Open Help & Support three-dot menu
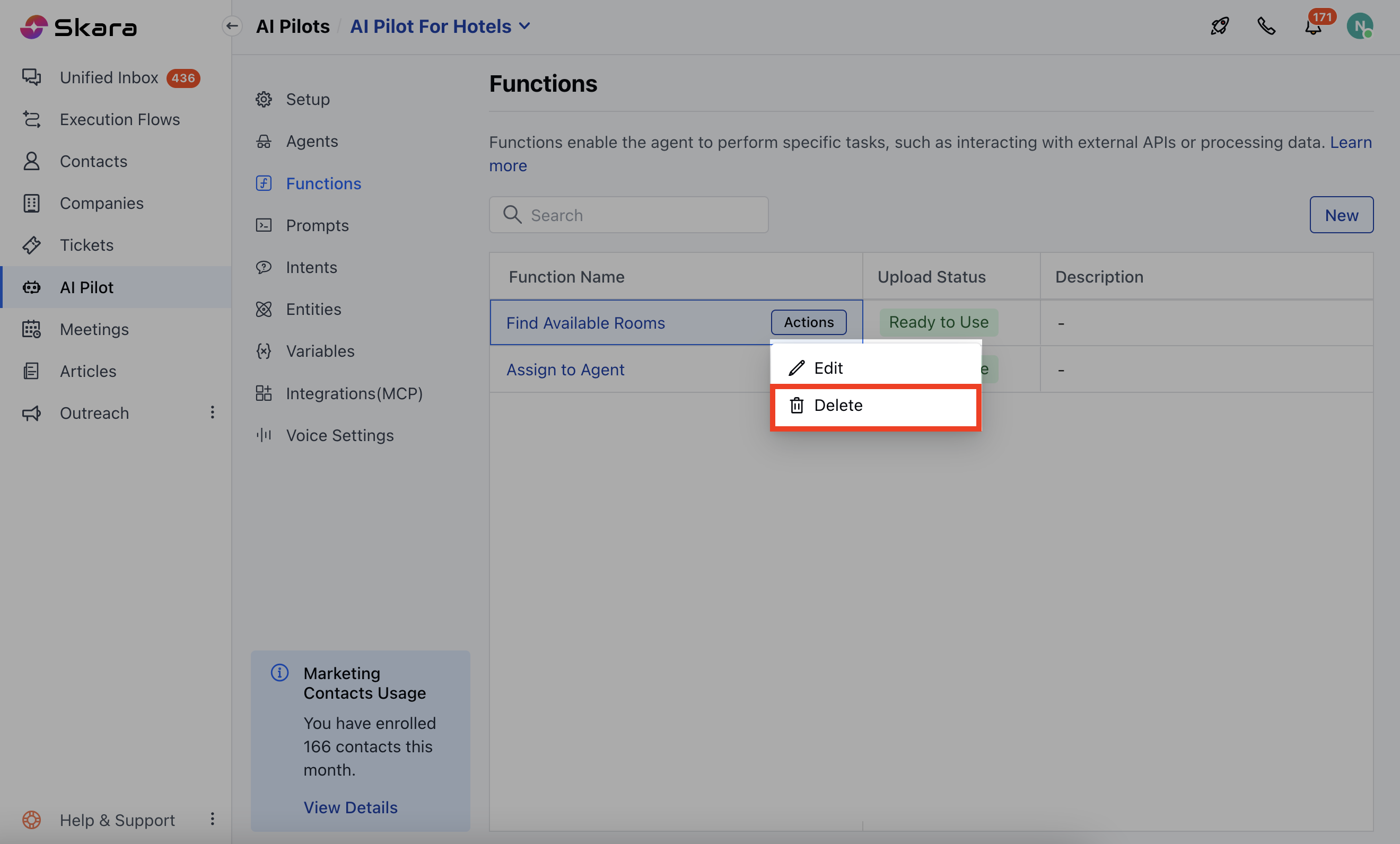Viewport: 1400px width, 844px height. point(213,819)
